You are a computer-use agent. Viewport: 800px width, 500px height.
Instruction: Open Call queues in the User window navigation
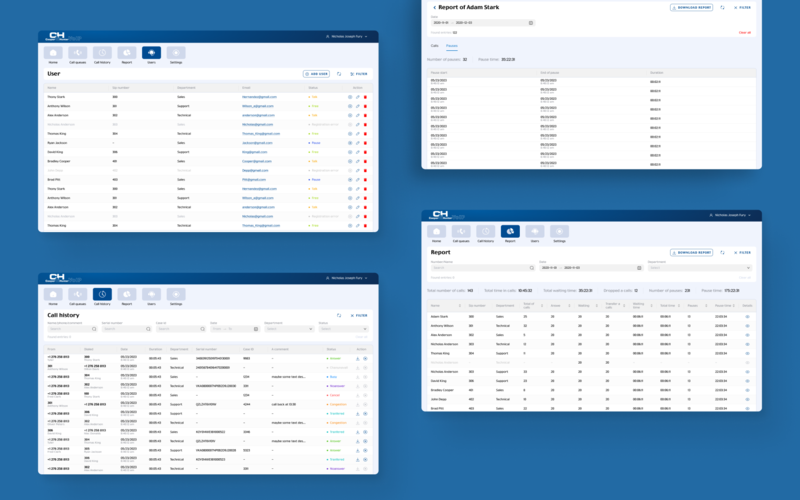(78, 53)
